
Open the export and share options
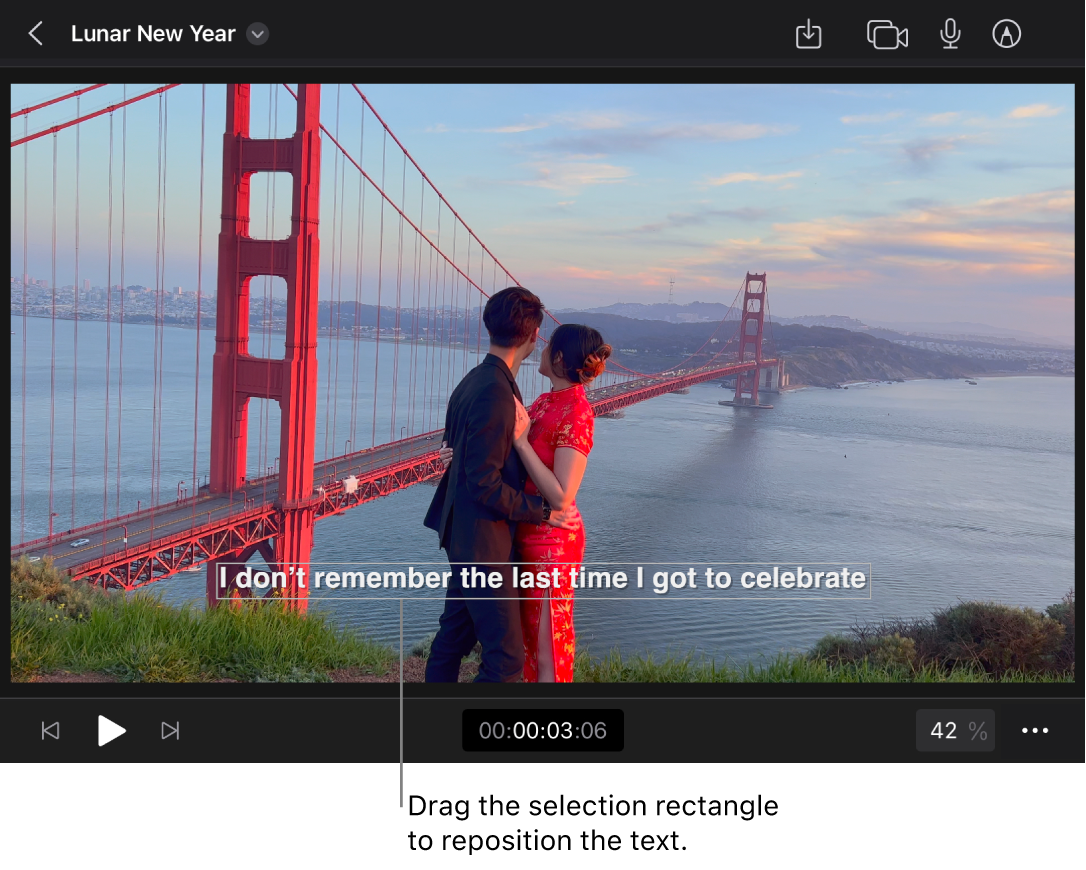[x=808, y=33]
